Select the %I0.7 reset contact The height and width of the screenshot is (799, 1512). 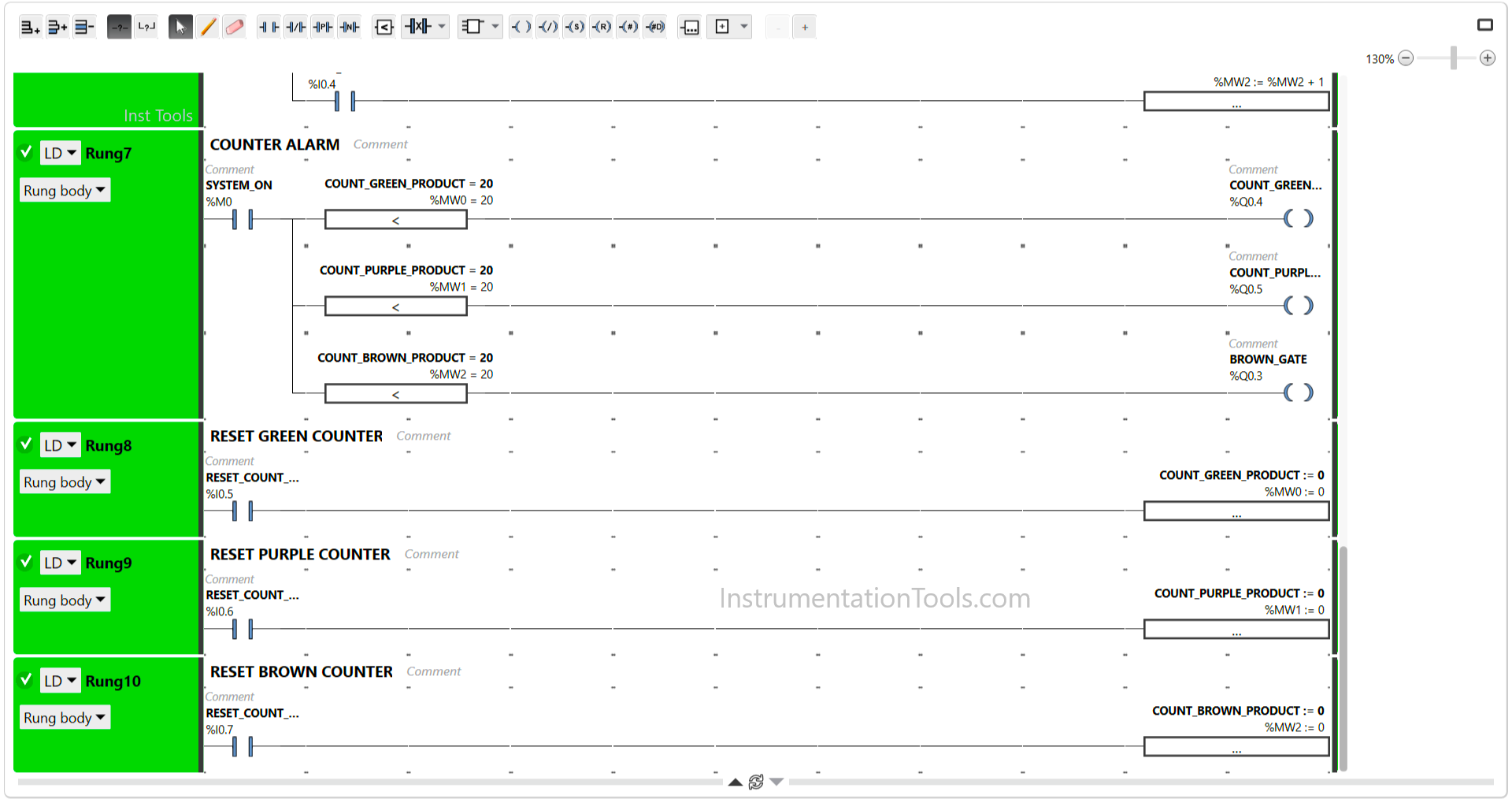[243, 746]
